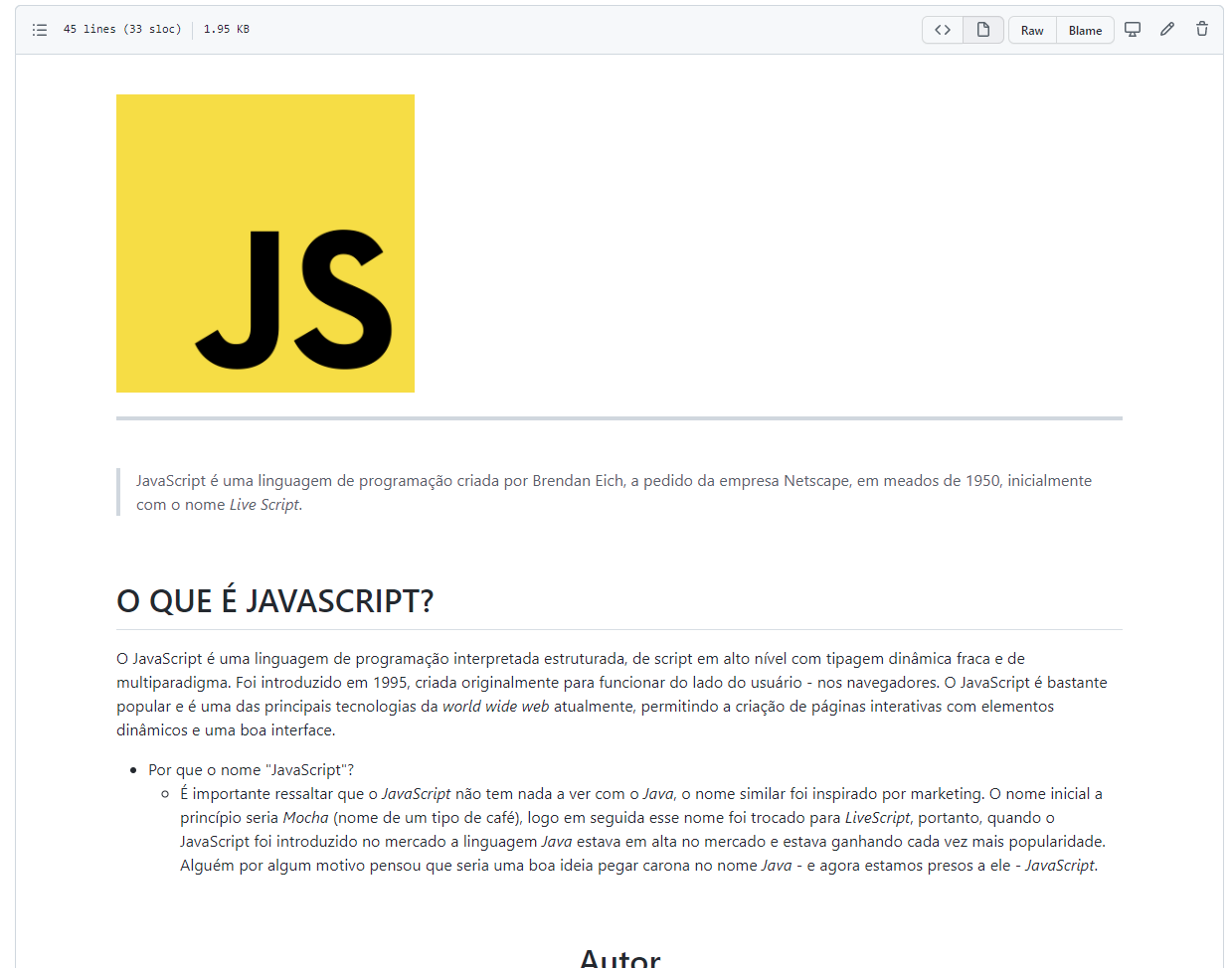Click the "Autor" heading

coord(619,958)
